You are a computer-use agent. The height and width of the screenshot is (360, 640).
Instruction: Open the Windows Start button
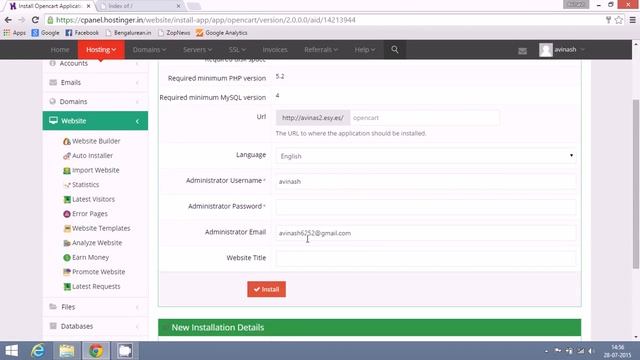coord(11,351)
